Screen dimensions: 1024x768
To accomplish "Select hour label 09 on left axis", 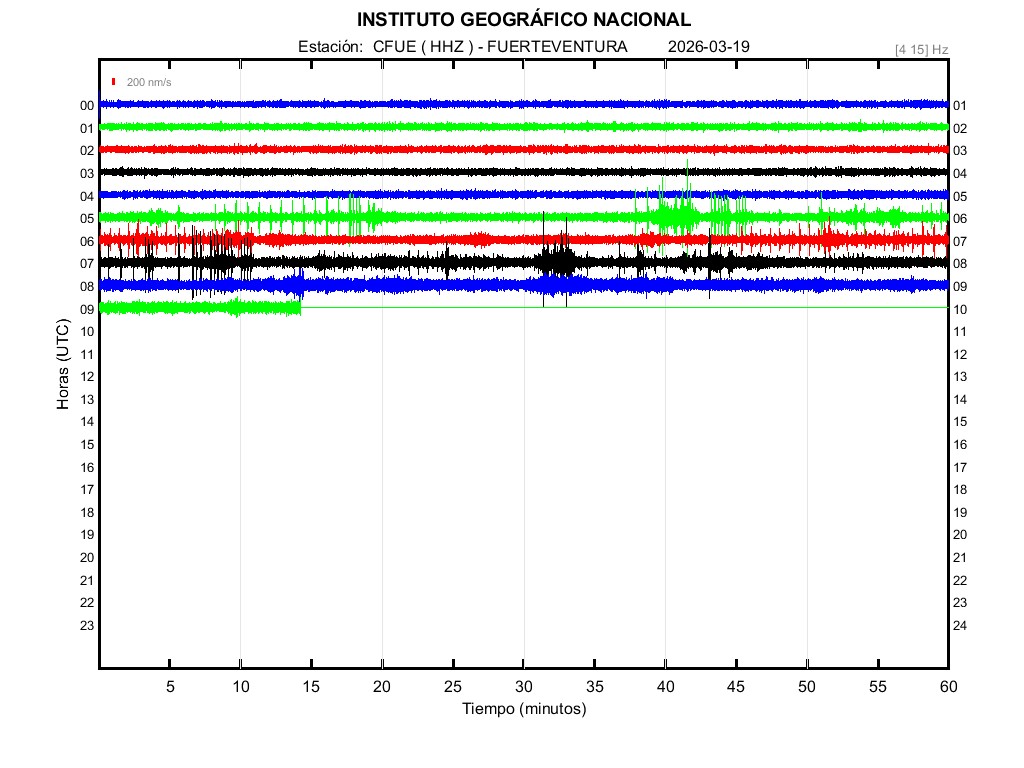I will (x=87, y=309).
